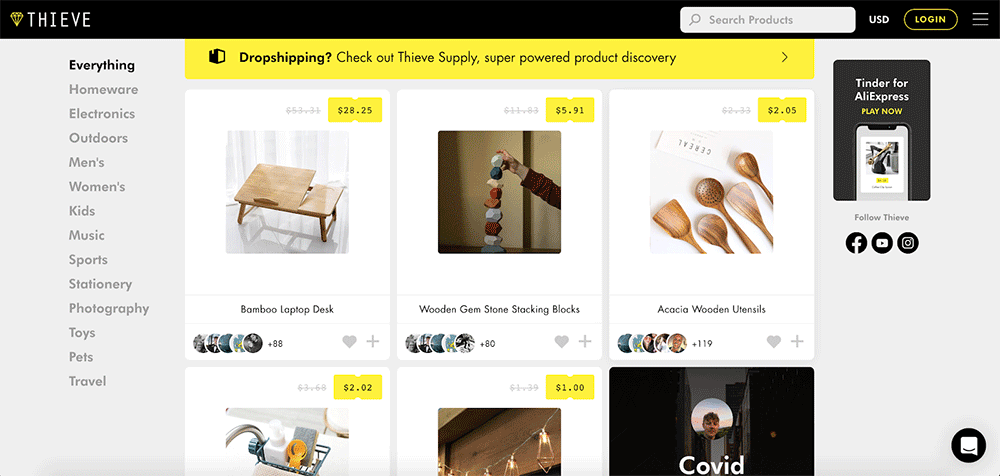This screenshot has width=1000, height=476.
Task: Like the Bamboo Laptop Desk heart
Action: [349, 342]
